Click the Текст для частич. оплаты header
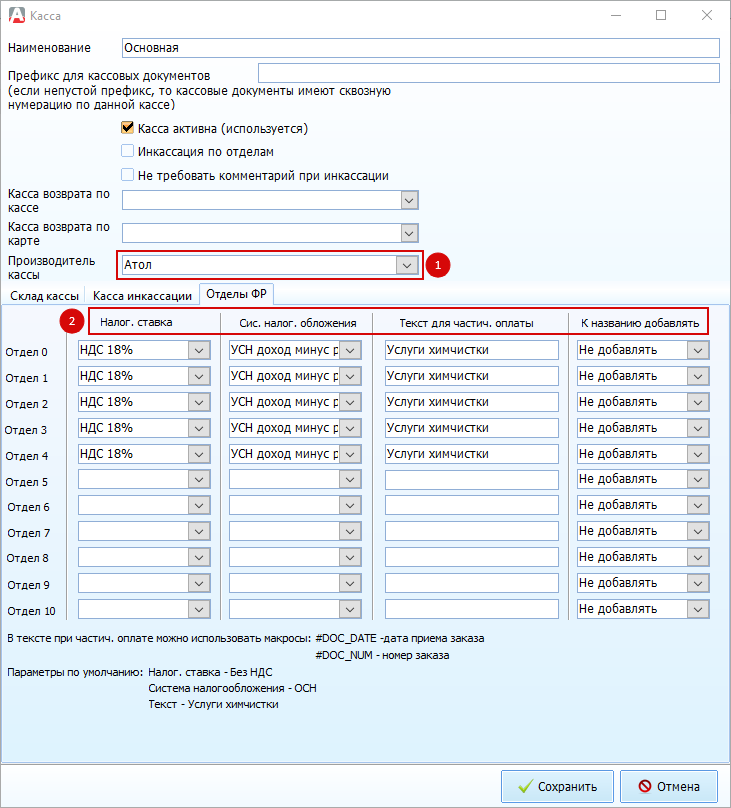Image resolution: width=731 pixels, height=808 pixels. coord(466,323)
